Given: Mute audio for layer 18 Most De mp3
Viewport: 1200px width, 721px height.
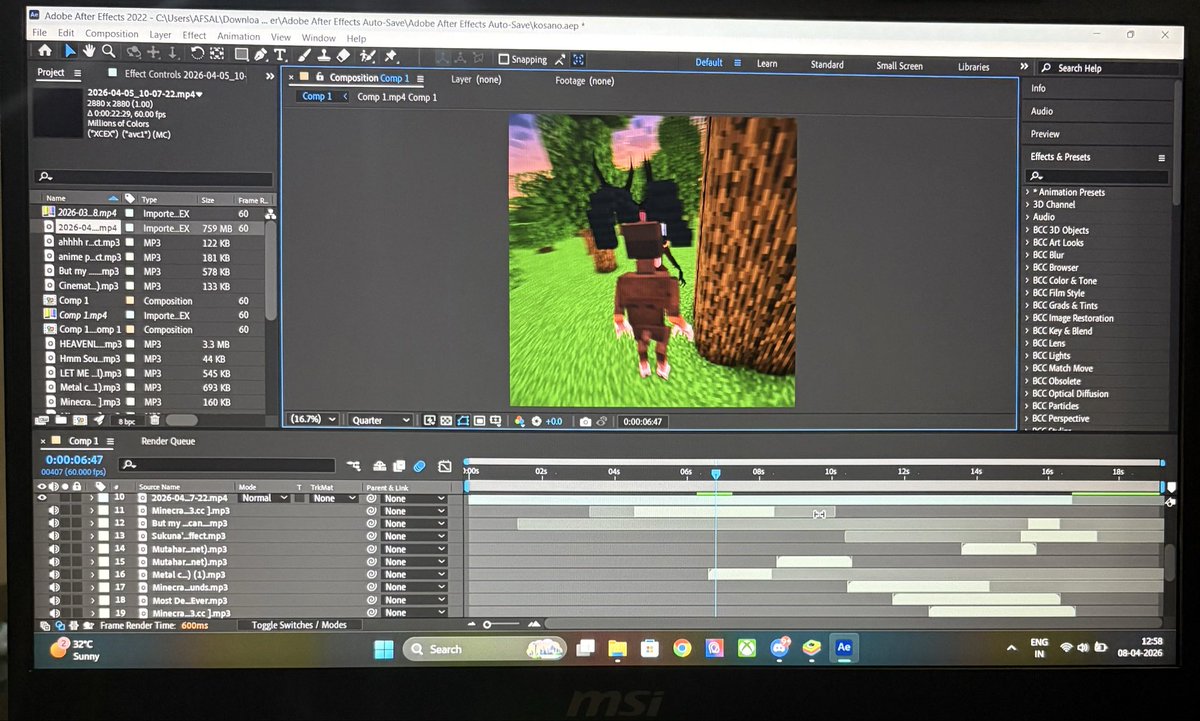Looking at the screenshot, I should [53, 600].
